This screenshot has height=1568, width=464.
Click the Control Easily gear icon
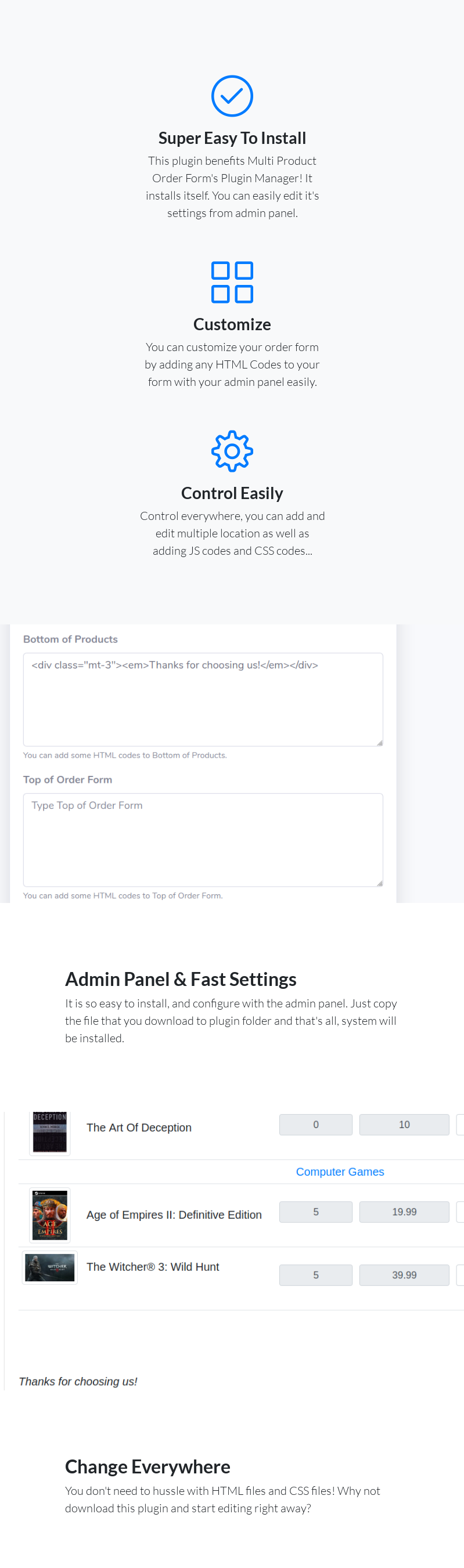click(x=232, y=451)
